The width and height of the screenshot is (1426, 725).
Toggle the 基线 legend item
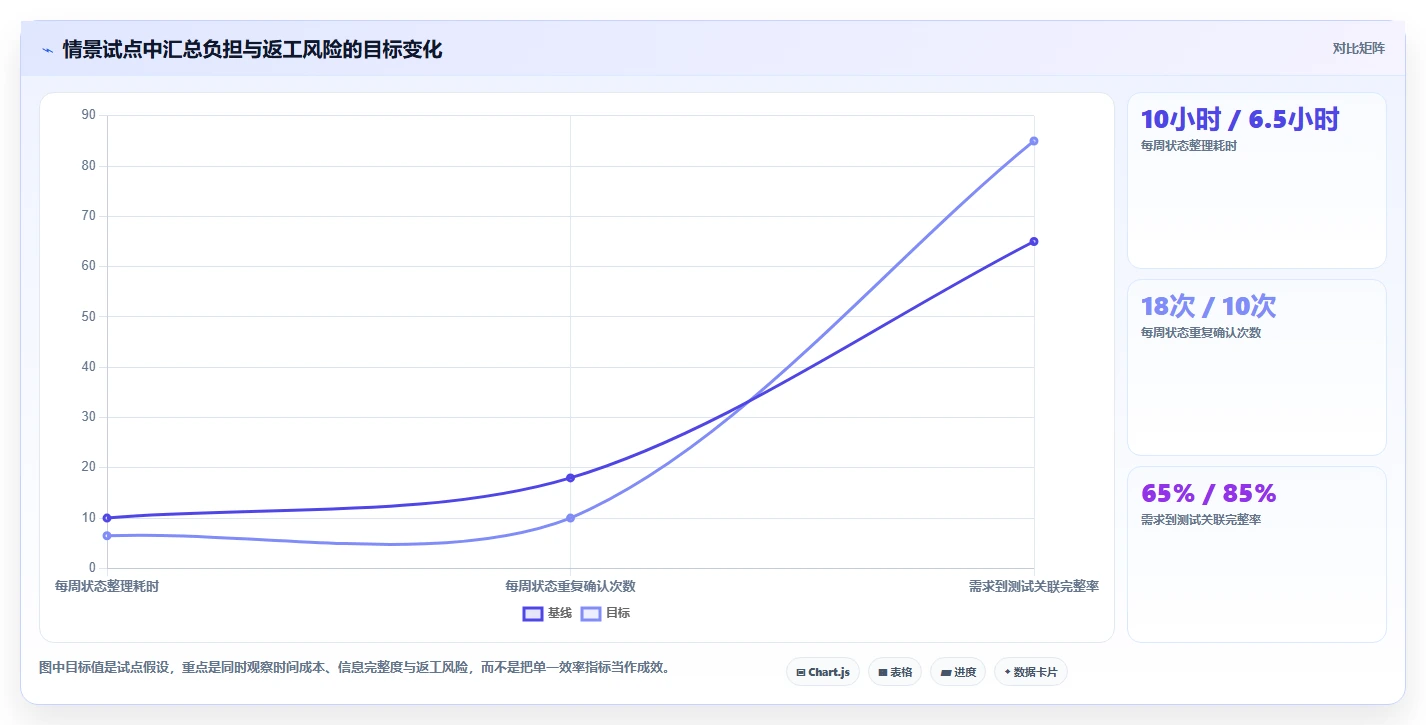click(x=548, y=613)
